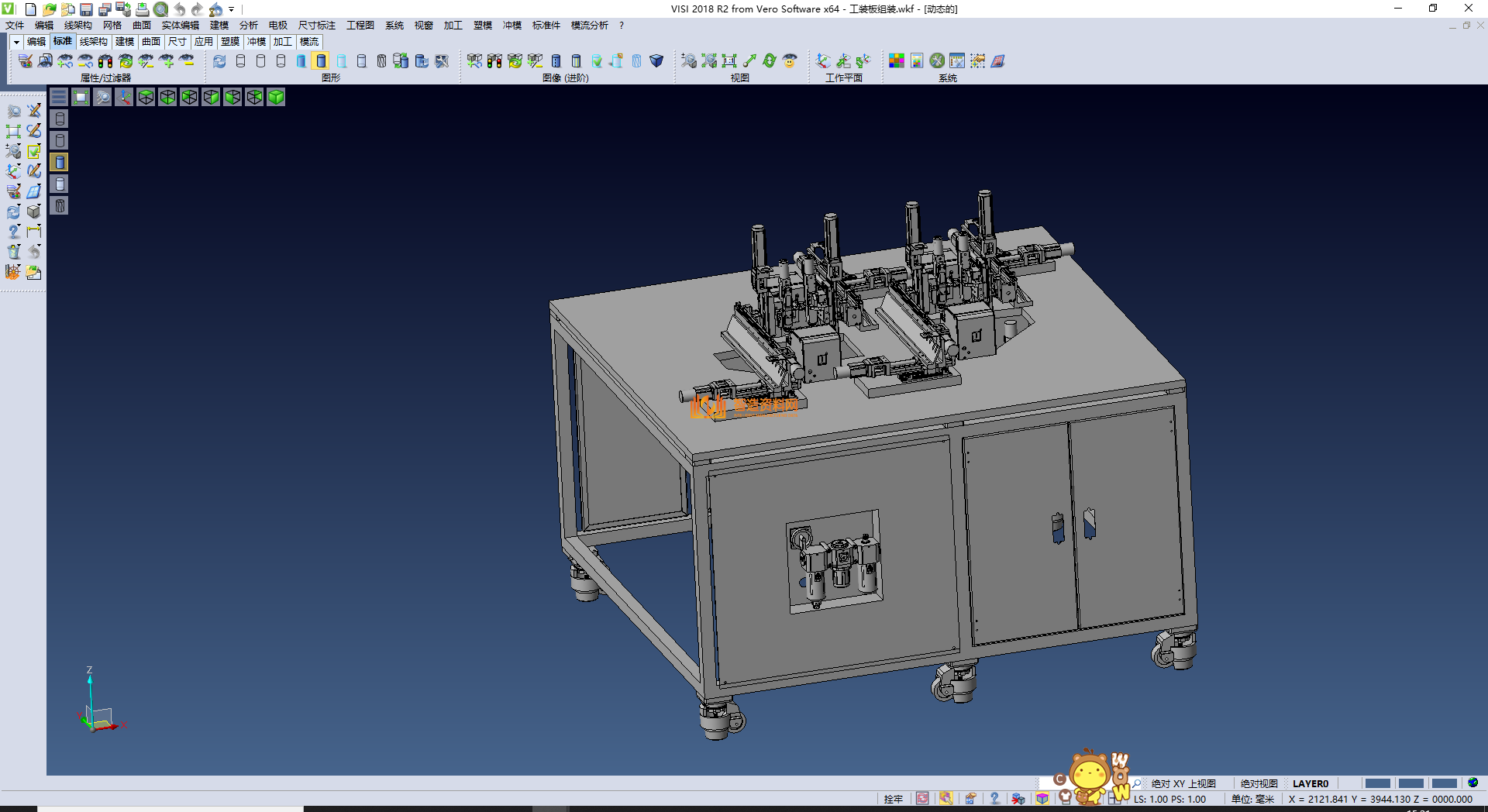Switch to the 建模 toolbar tab
Viewport: 1488px width, 812px height.
pyautogui.click(x=124, y=42)
